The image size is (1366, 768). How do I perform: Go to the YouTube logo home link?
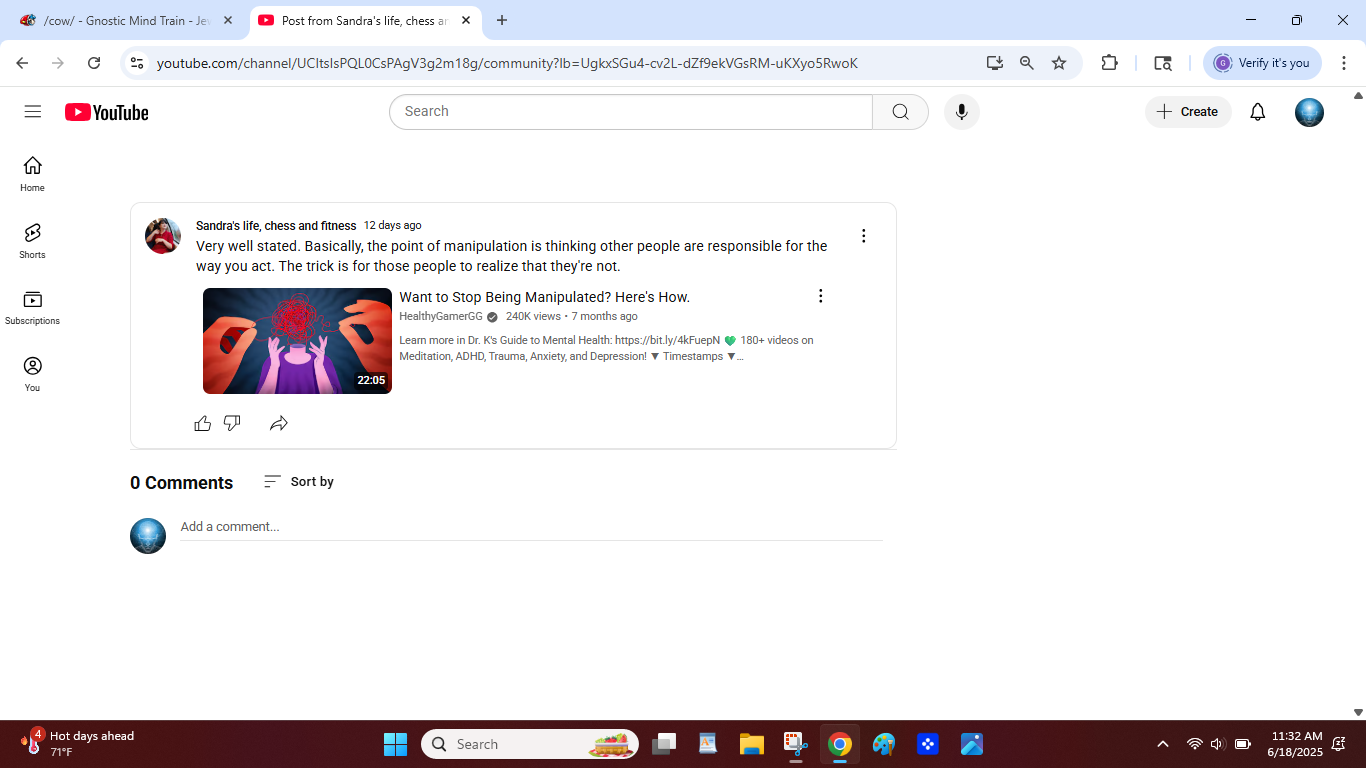coord(107,112)
